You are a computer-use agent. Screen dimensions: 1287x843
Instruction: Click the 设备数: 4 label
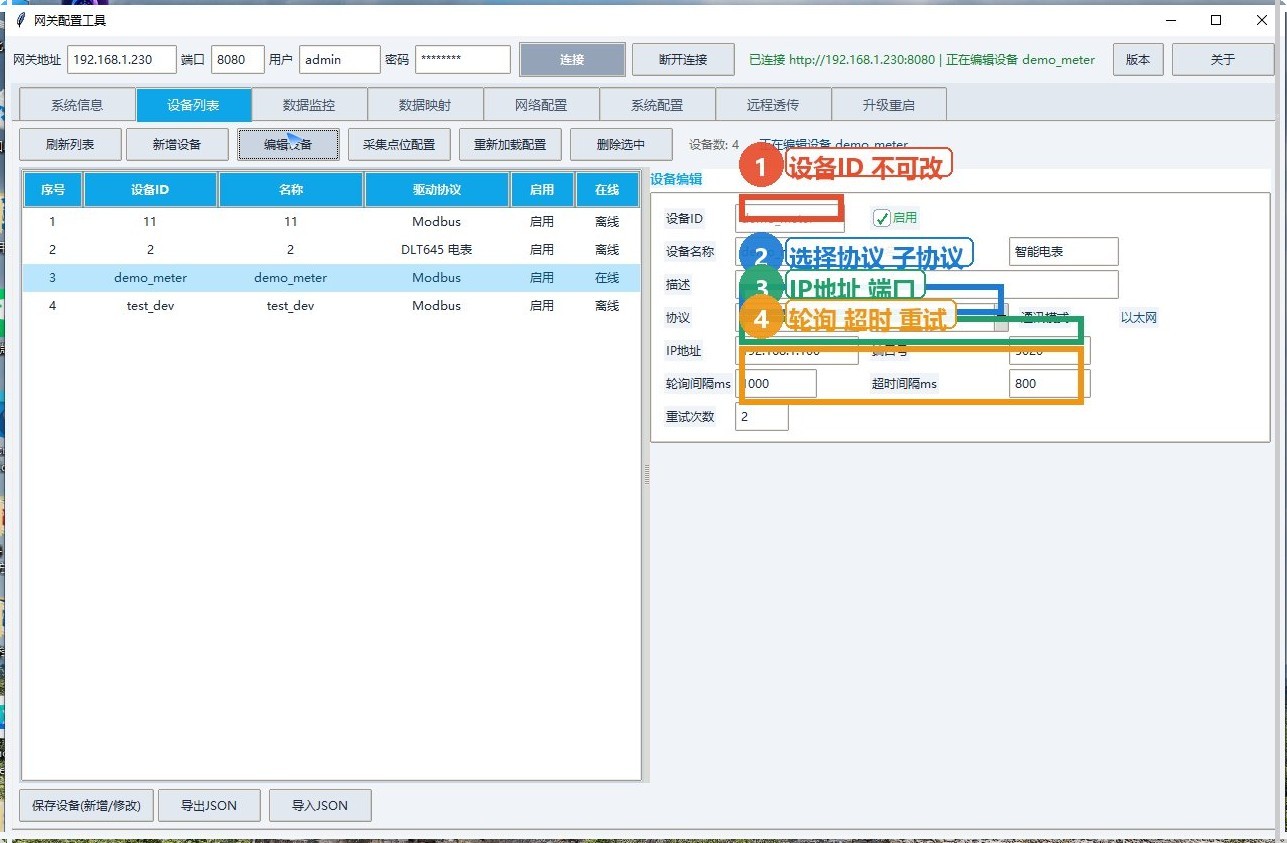coord(714,145)
